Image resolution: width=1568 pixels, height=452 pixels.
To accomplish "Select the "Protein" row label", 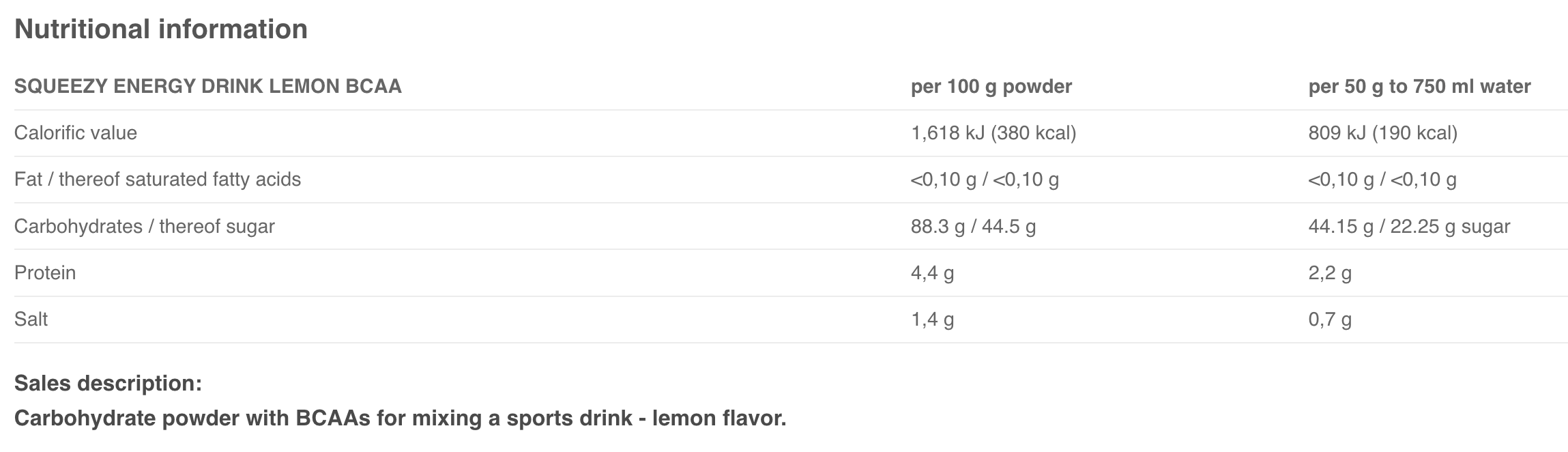I will pyautogui.click(x=45, y=272).
